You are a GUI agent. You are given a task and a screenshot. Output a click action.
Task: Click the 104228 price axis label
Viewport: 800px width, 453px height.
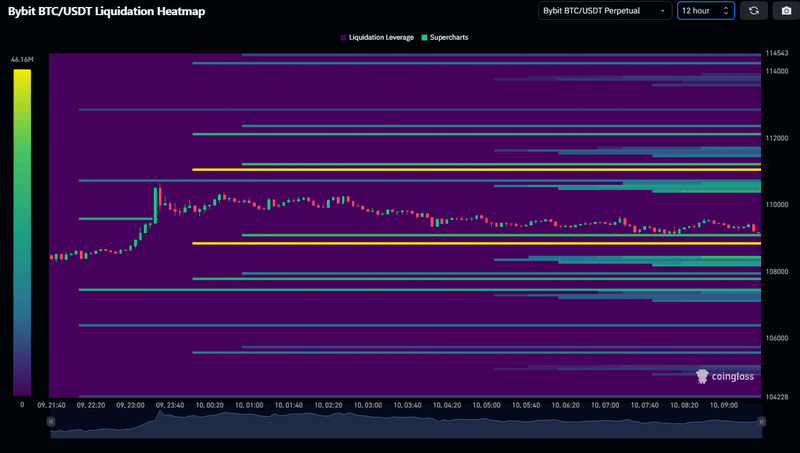tap(777, 397)
